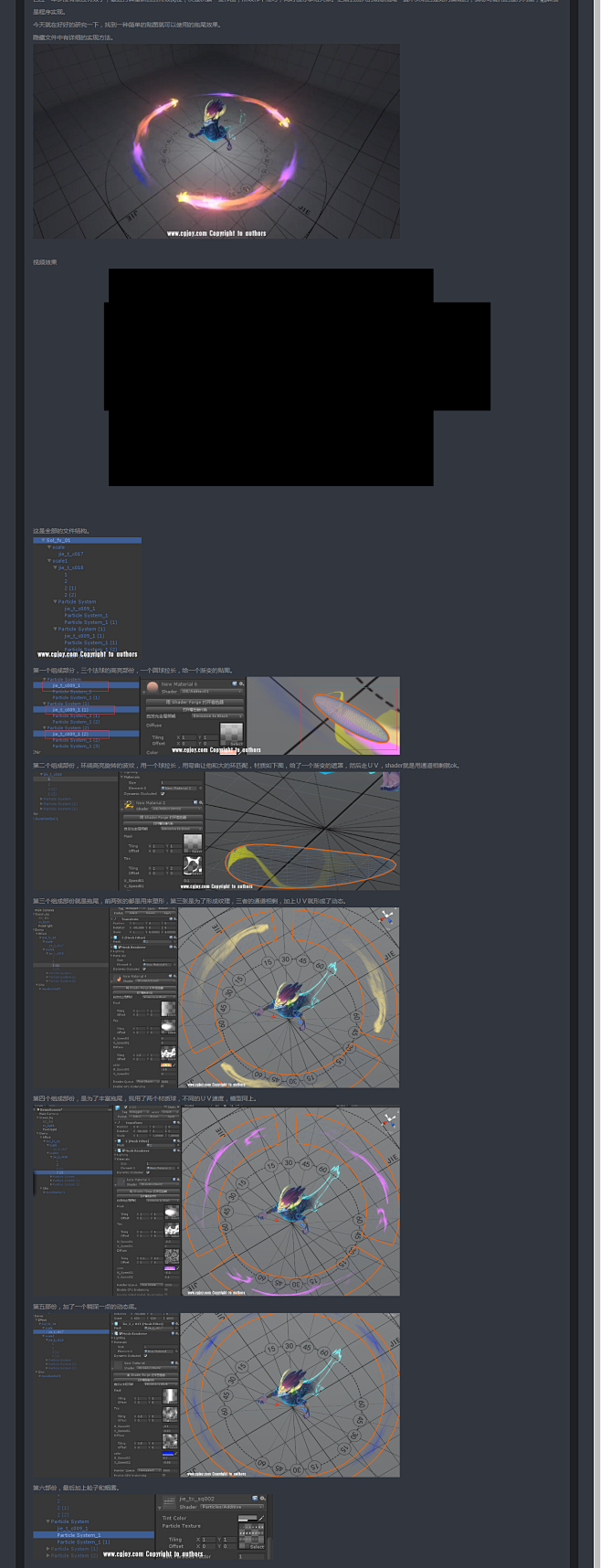Click the New Material 6 sphere preview icon
This screenshot has width=601, height=1568.
point(153,687)
